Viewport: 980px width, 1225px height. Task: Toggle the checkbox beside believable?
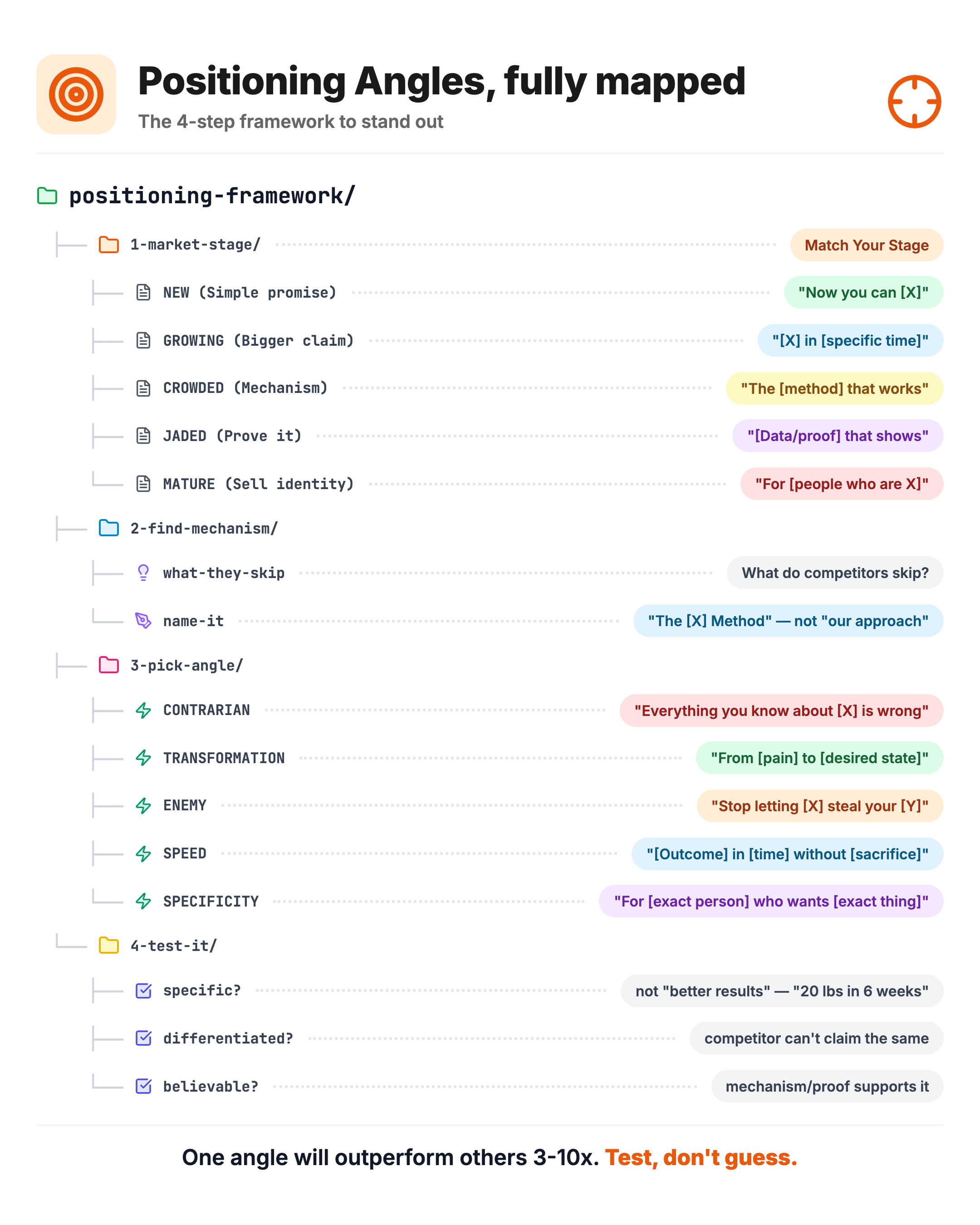pos(143,1086)
